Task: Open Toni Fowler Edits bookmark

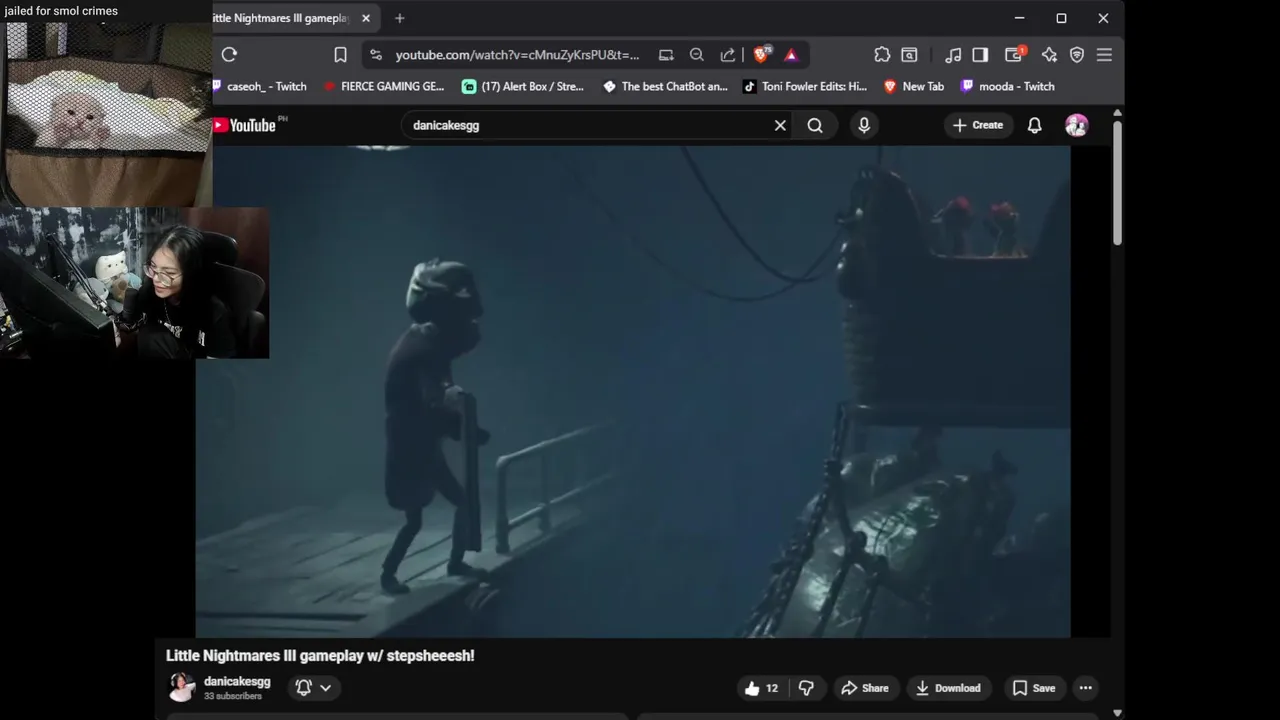Action: click(x=805, y=87)
